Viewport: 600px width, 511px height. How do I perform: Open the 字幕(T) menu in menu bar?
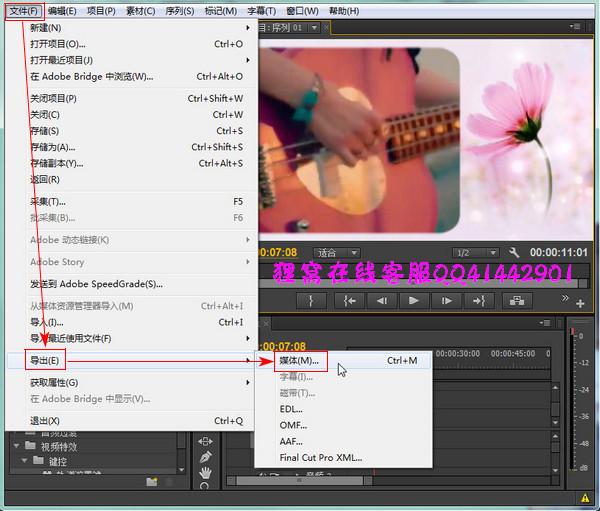point(261,11)
